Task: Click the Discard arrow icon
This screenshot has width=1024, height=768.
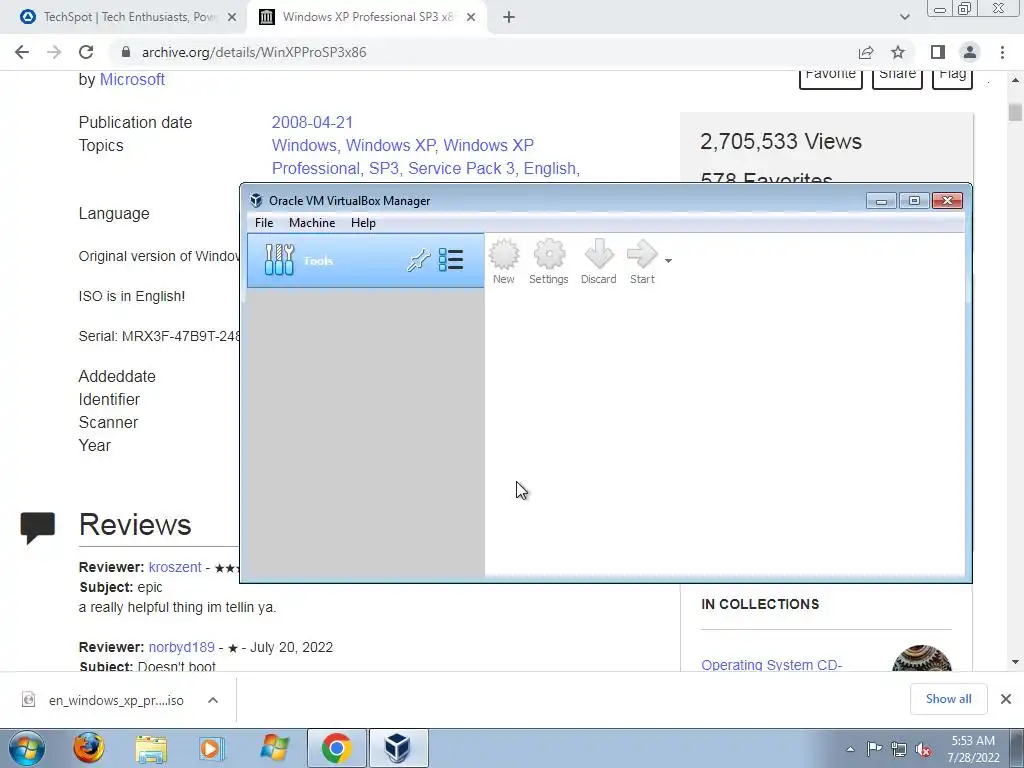Action: 598,261
